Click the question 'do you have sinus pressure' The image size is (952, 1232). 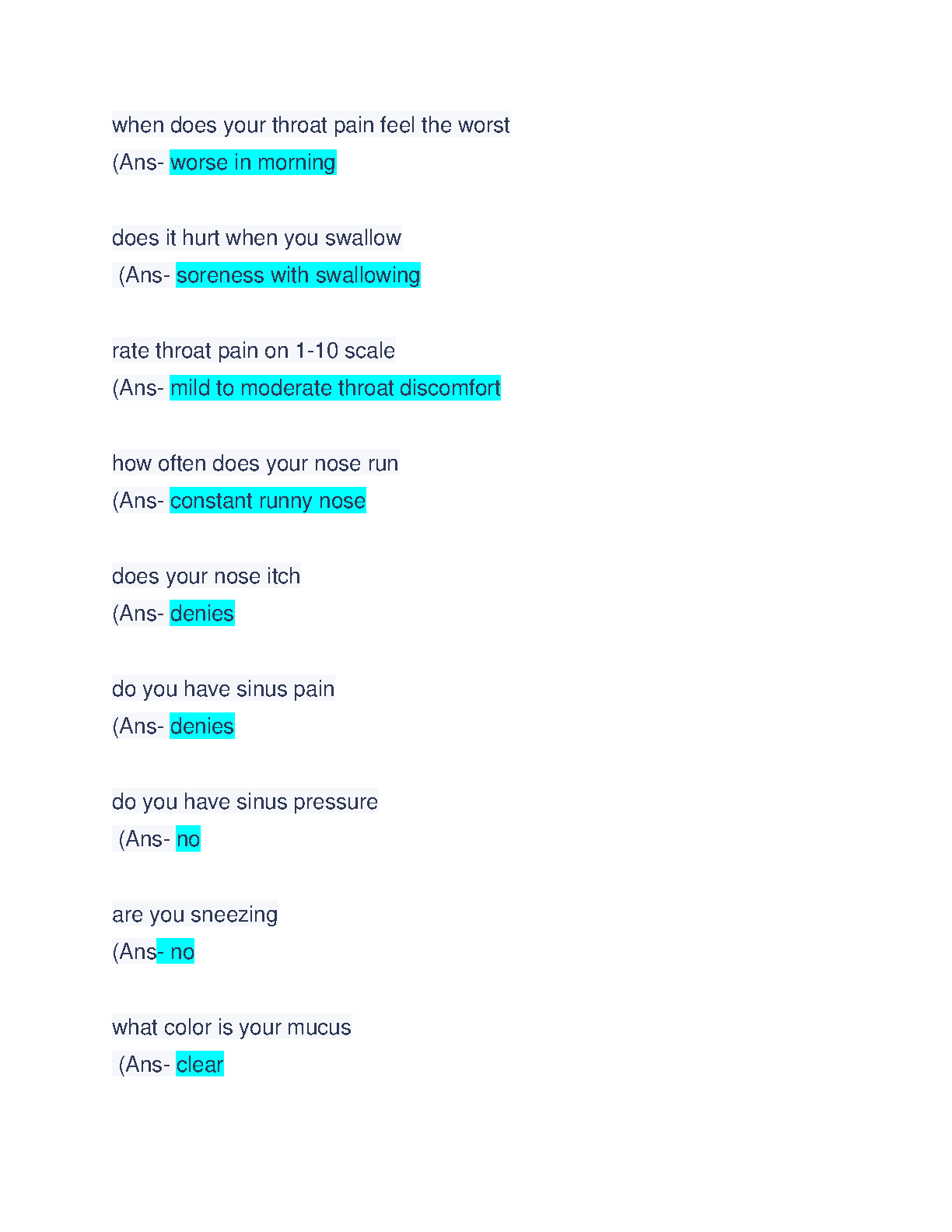click(245, 802)
